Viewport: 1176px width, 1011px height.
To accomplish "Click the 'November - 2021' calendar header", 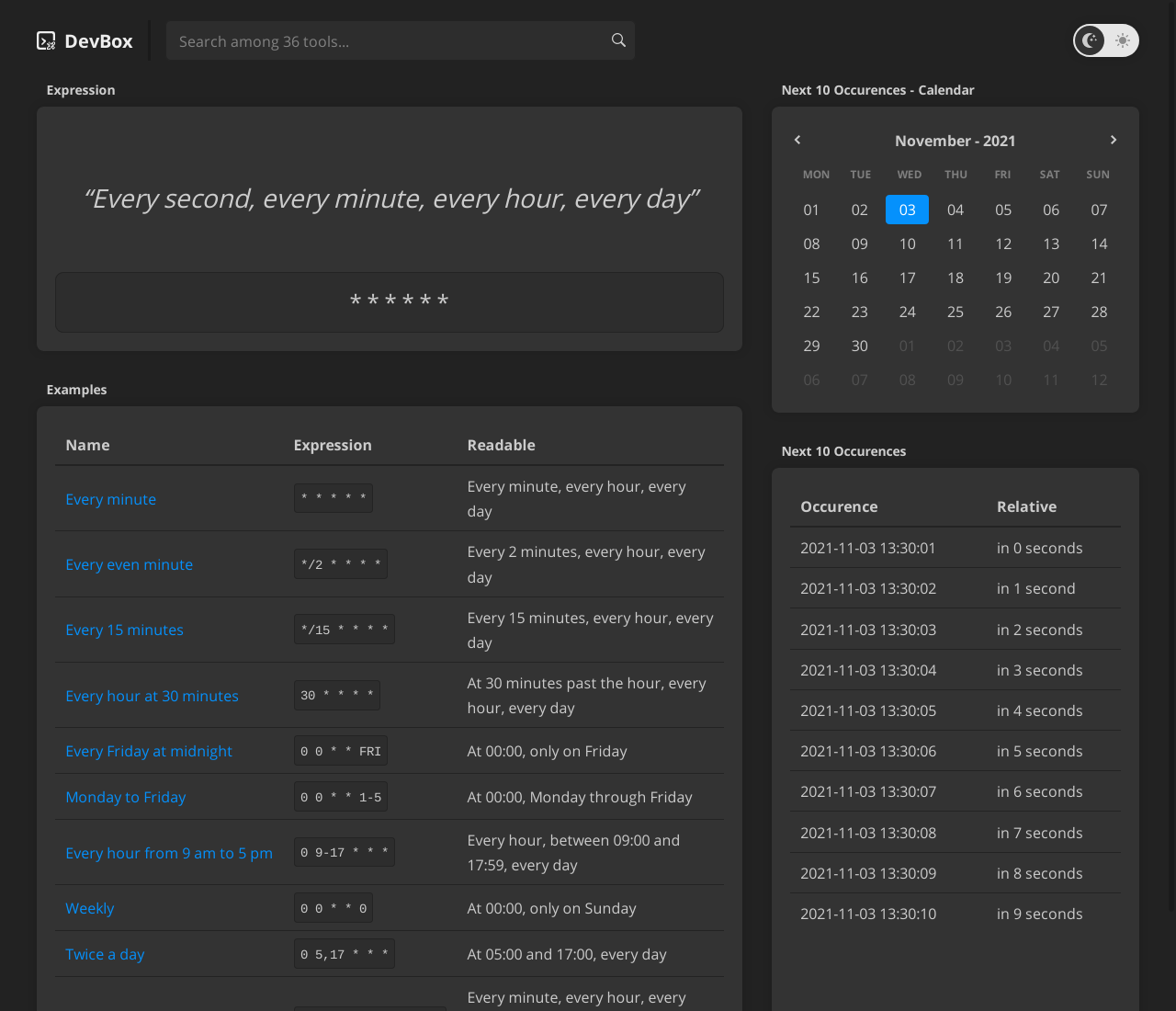I will [x=955, y=141].
